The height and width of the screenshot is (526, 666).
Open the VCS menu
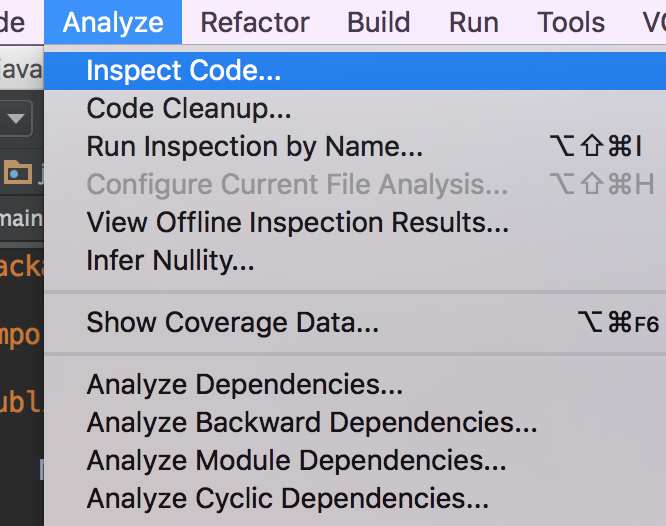click(x=653, y=22)
